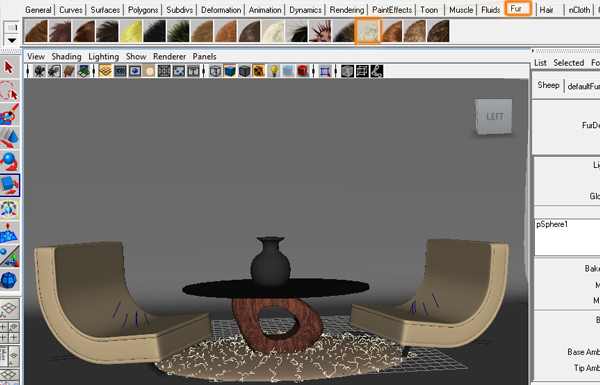The image size is (600, 385).
Task: Open the viewport View menu
Action: (36, 57)
